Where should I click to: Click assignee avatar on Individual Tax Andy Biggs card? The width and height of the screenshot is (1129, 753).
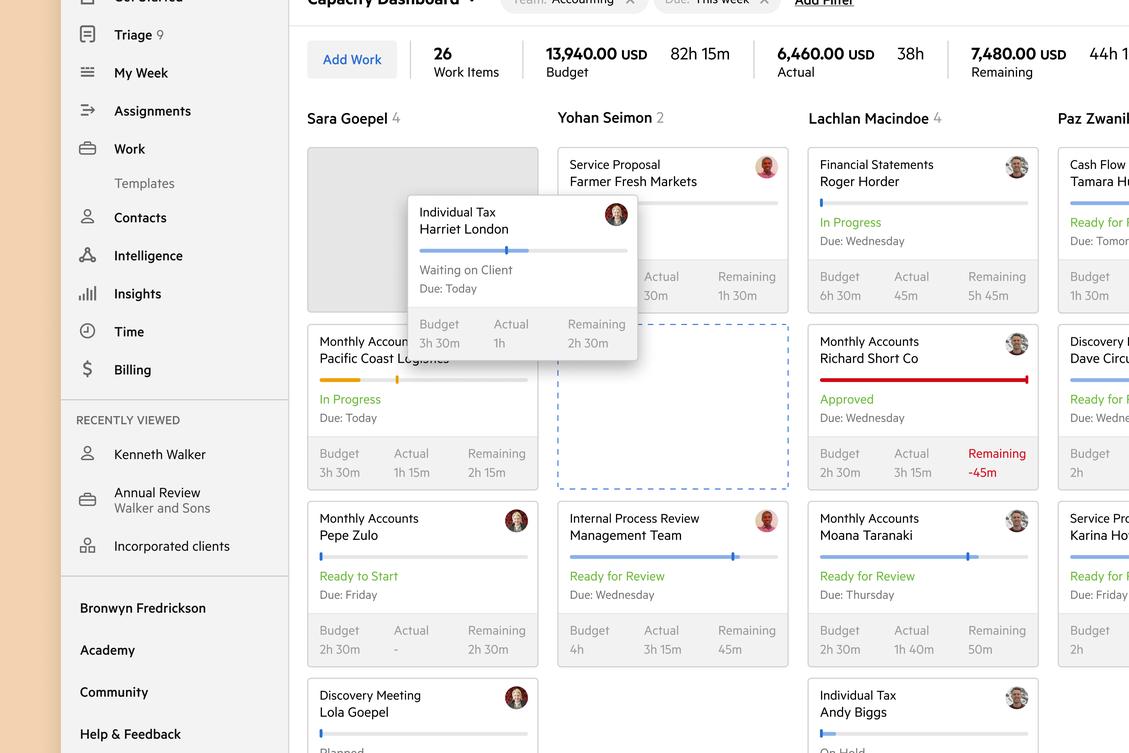coord(1017,698)
